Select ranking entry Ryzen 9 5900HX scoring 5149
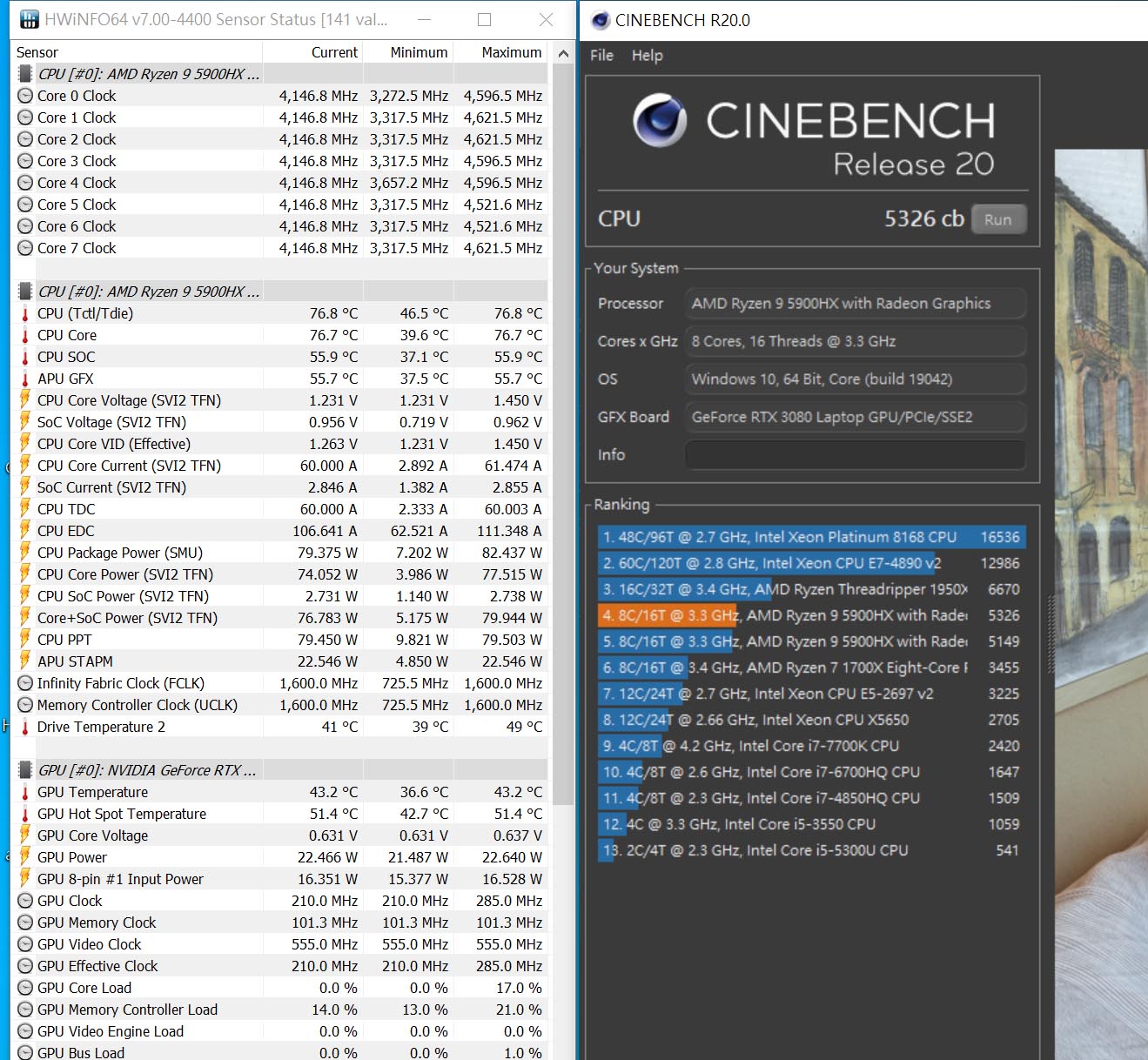 click(x=811, y=641)
